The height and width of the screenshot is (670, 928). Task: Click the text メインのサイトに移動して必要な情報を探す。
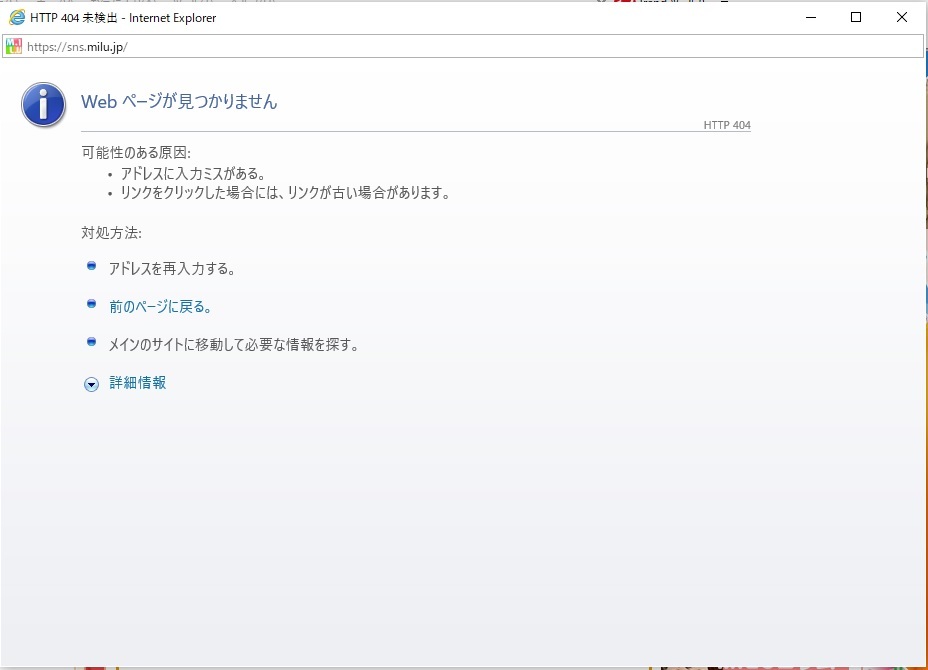(234, 344)
